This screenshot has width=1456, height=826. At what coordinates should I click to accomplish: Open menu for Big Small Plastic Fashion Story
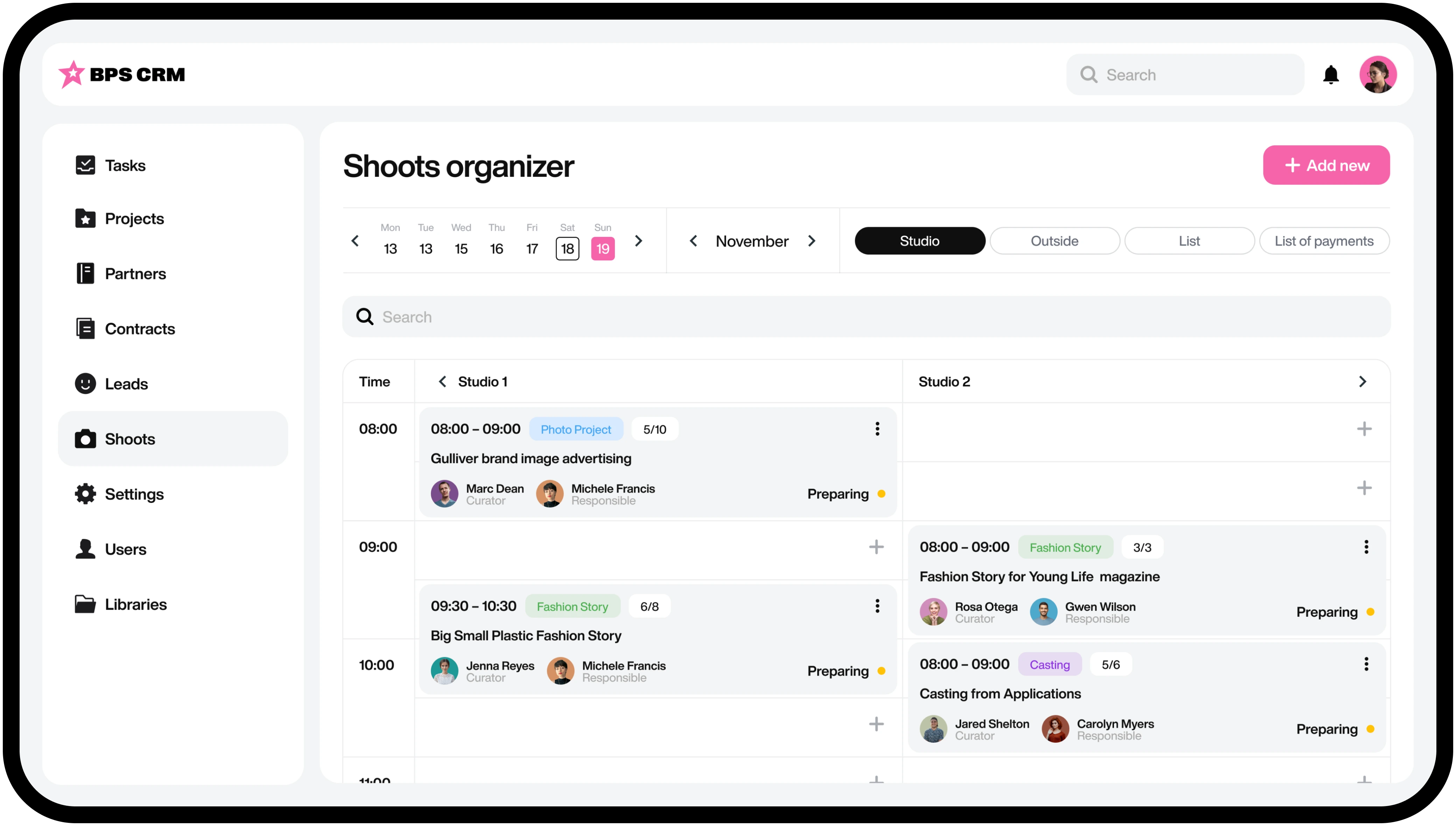pyautogui.click(x=877, y=605)
